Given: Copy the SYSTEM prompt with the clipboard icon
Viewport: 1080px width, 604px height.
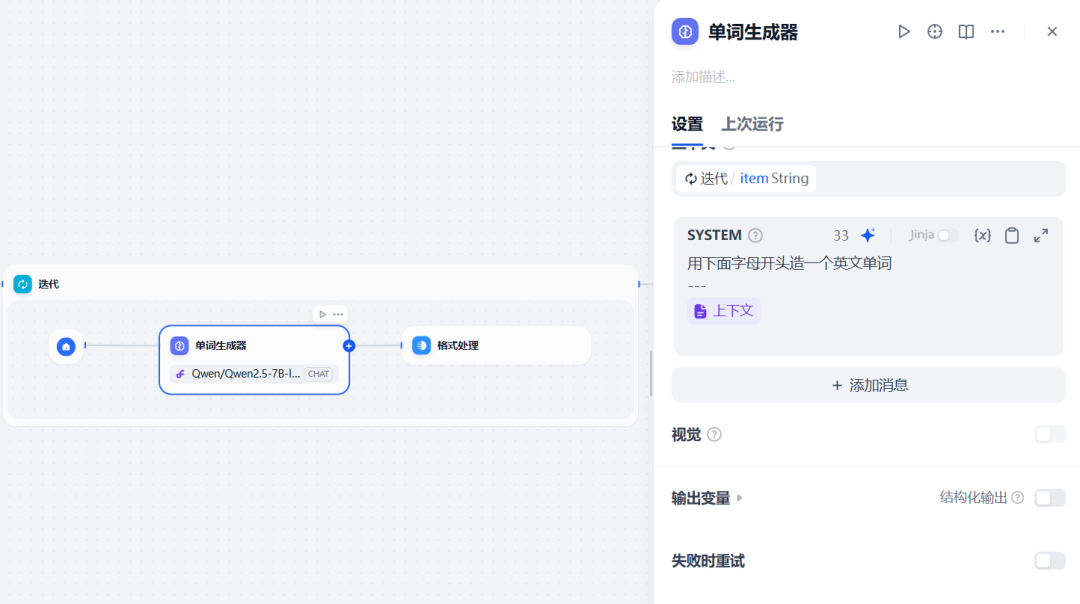Looking at the screenshot, I should (x=1011, y=234).
